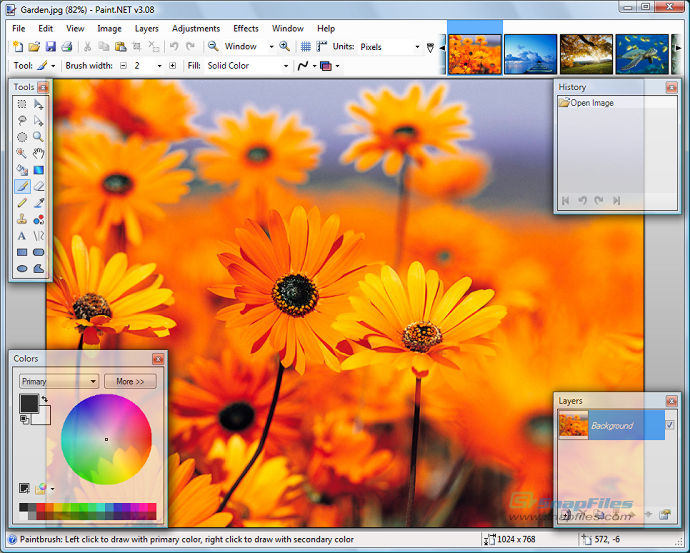Screen dimensions: 690x553
Task: Choose the Text tool
Action: click(22, 235)
